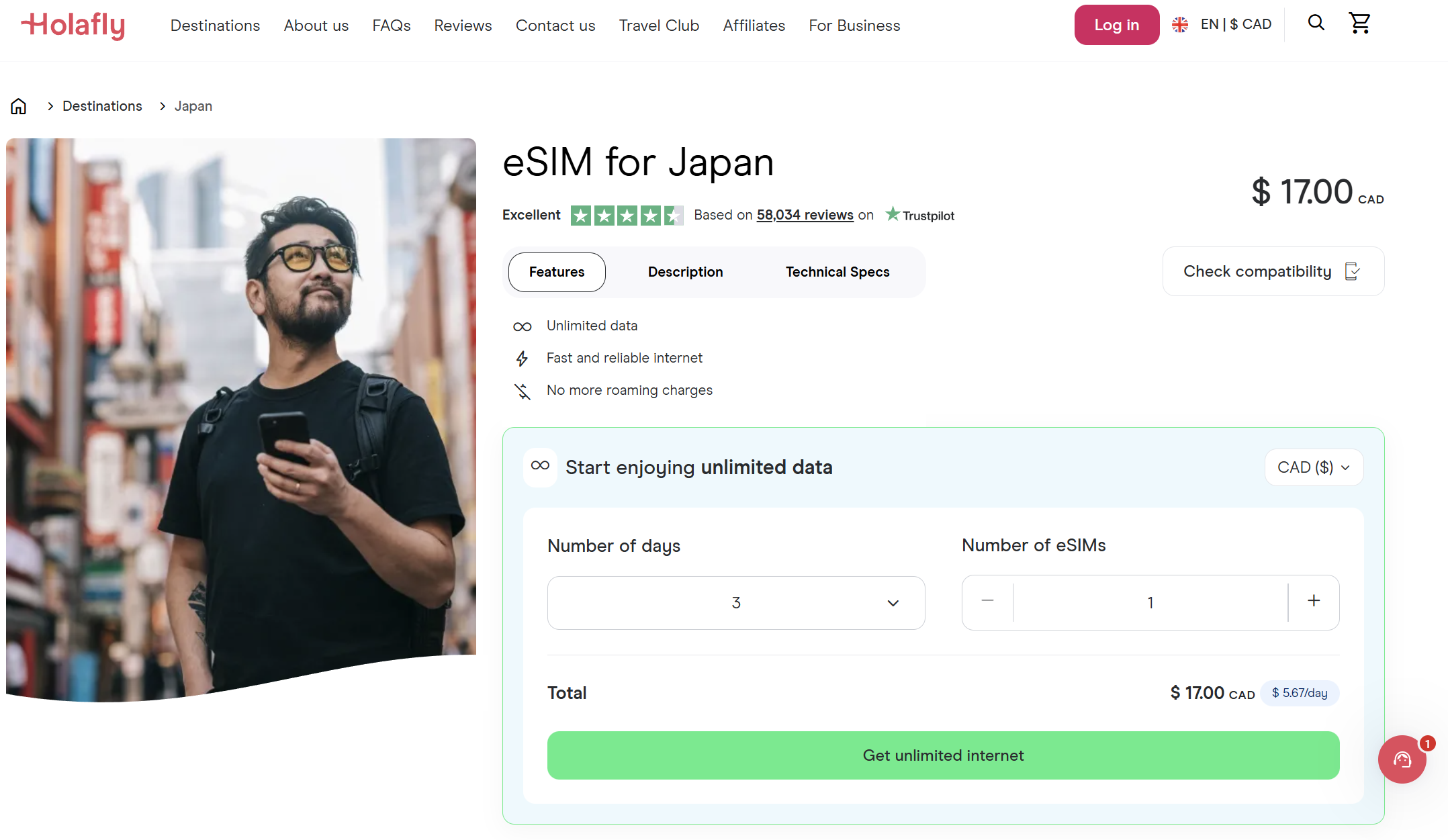Switch to the Technical Specs tab
Viewport: 1448px width, 840px height.
[838, 272]
